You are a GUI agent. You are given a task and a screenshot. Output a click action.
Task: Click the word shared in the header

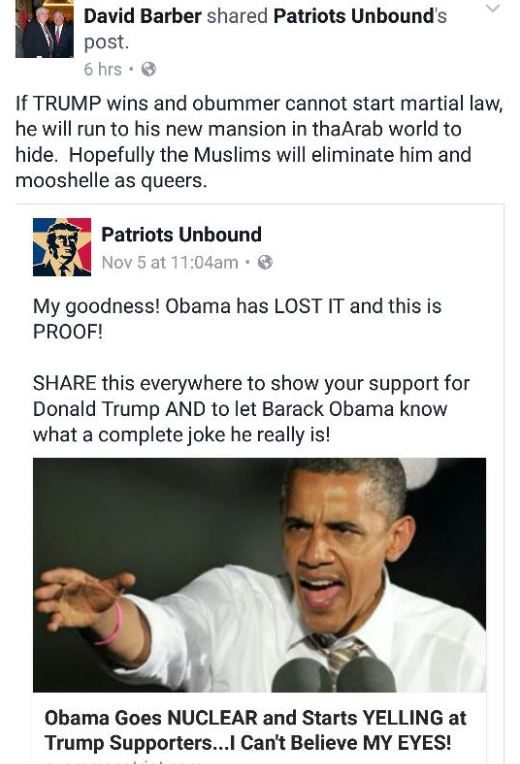pos(237,16)
